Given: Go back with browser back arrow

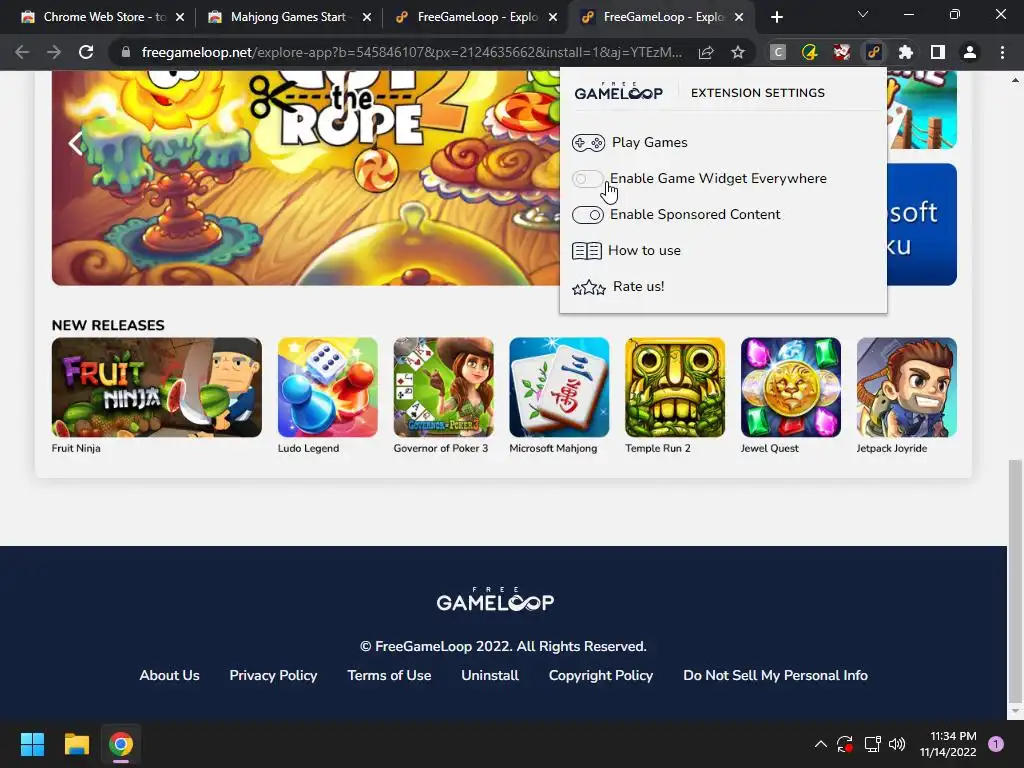Looking at the screenshot, I should pyautogui.click(x=22, y=52).
